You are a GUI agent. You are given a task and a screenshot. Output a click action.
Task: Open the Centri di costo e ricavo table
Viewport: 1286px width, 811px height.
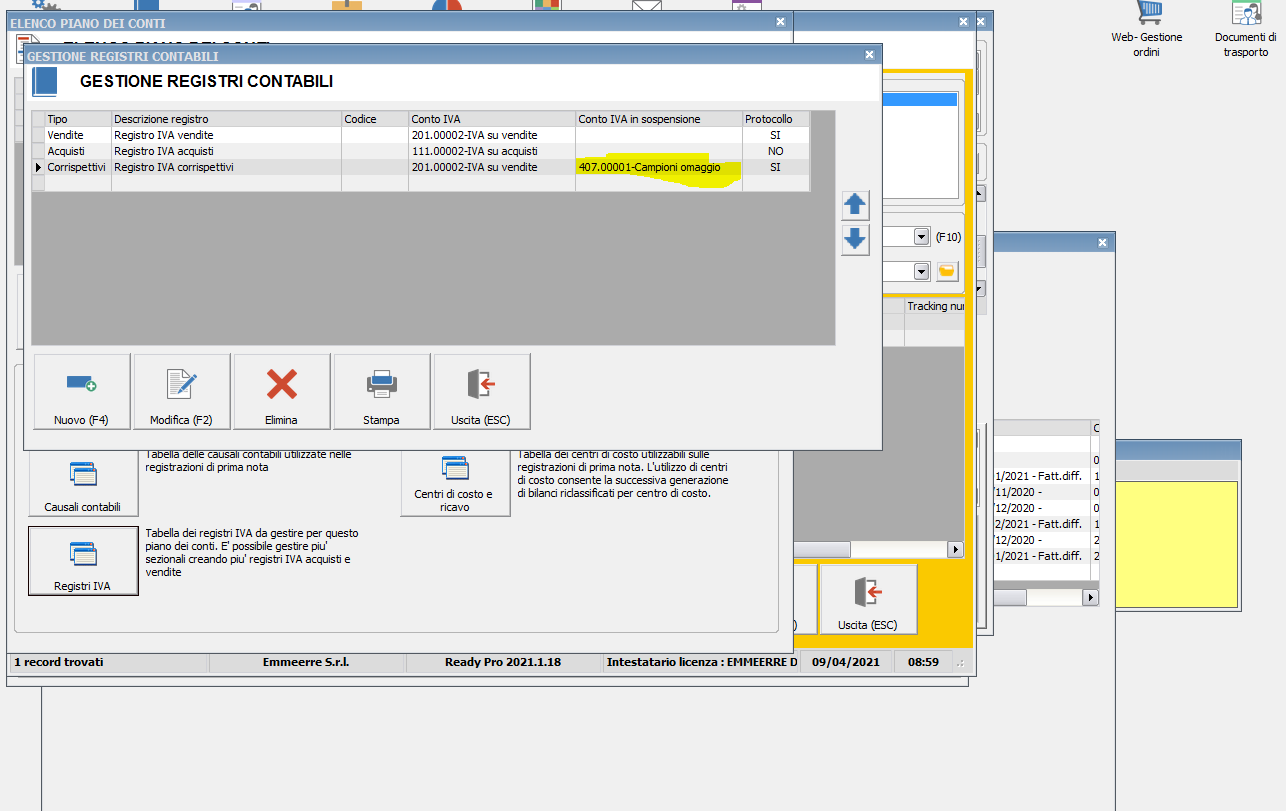pyautogui.click(x=455, y=482)
